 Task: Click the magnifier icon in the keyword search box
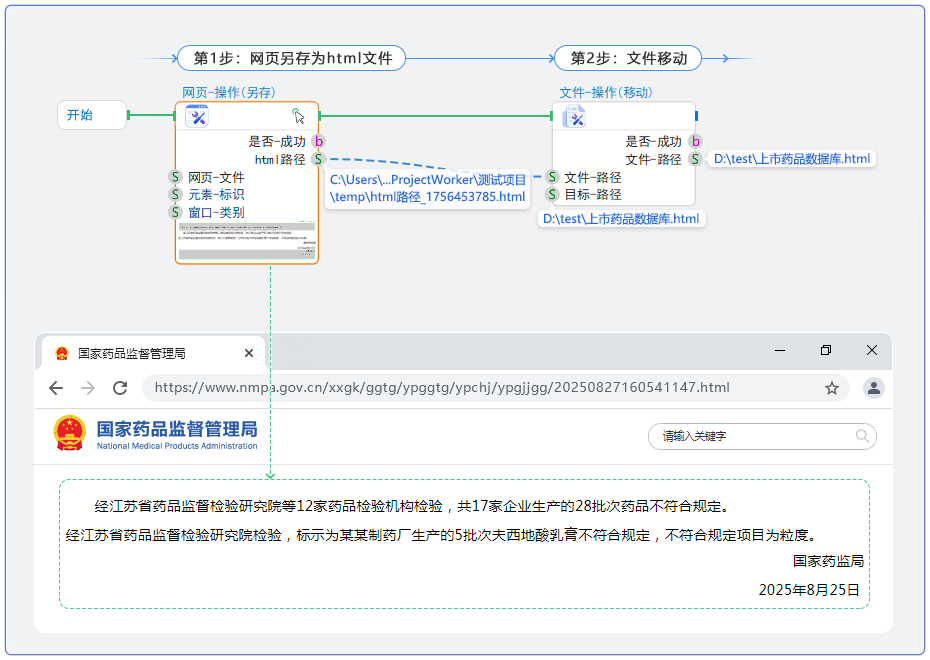pos(862,437)
